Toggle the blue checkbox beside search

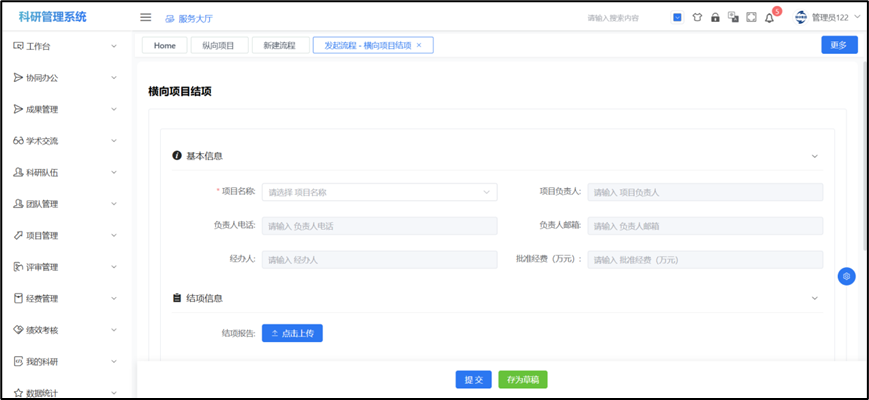click(677, 17)
